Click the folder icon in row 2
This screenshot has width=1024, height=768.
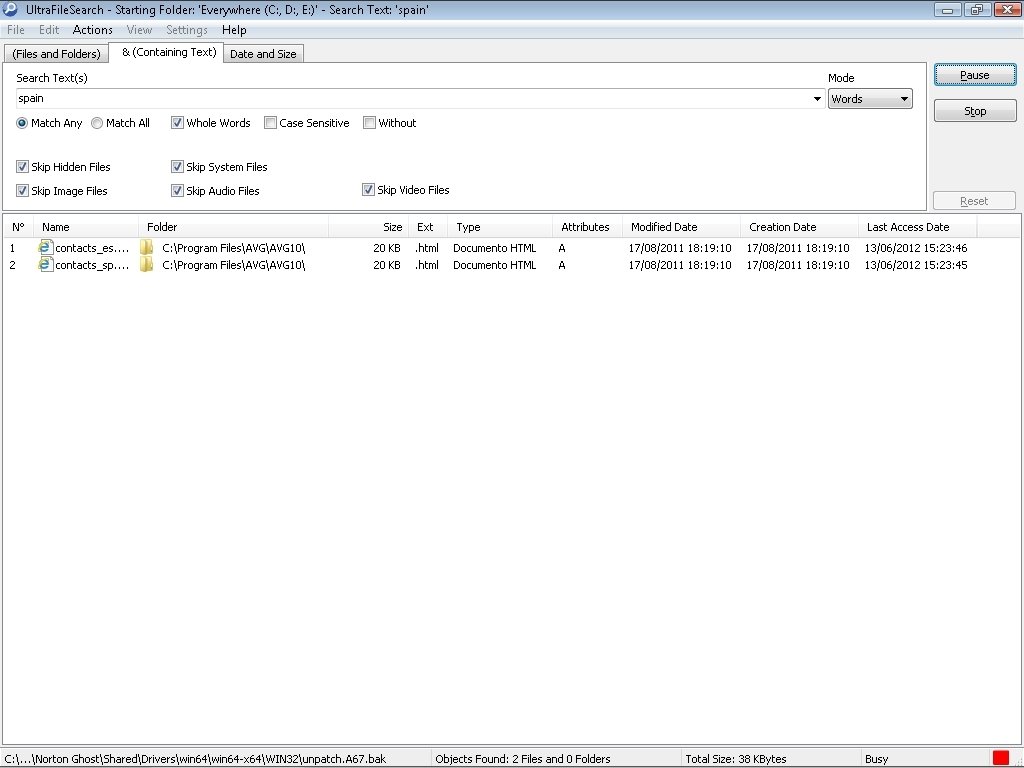(x=146, y=264)
